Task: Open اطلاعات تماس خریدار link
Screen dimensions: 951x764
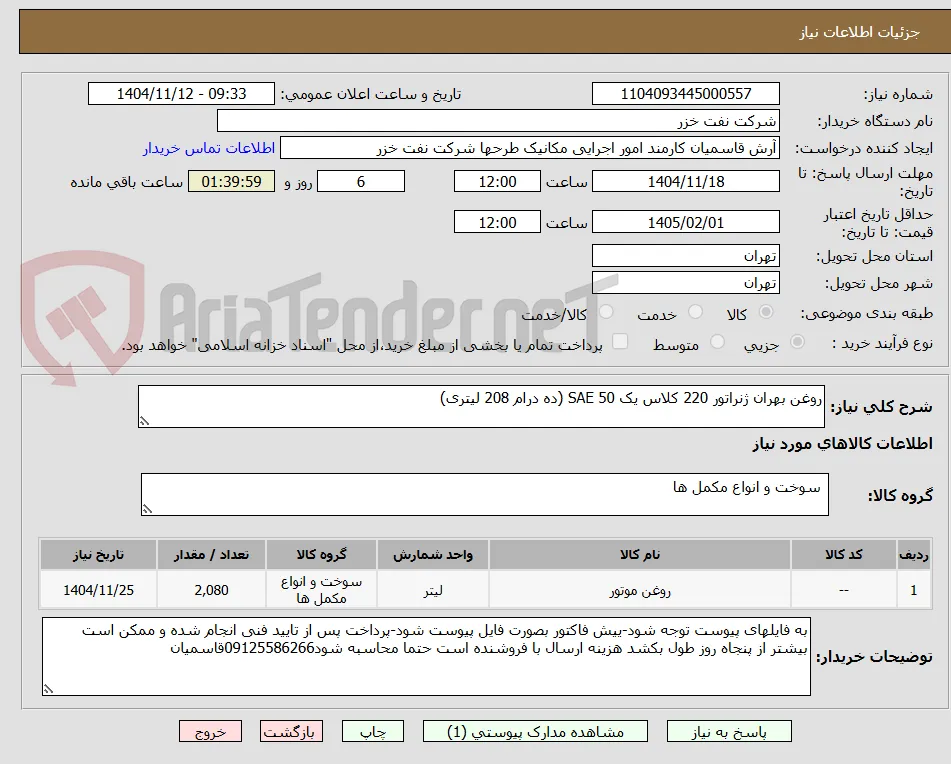Action: (x=209, y=149)
